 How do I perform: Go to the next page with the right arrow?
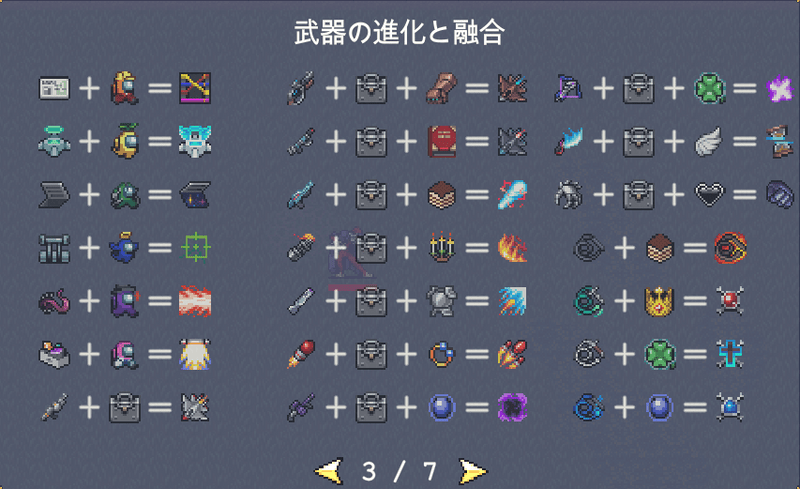coord(473,471)
